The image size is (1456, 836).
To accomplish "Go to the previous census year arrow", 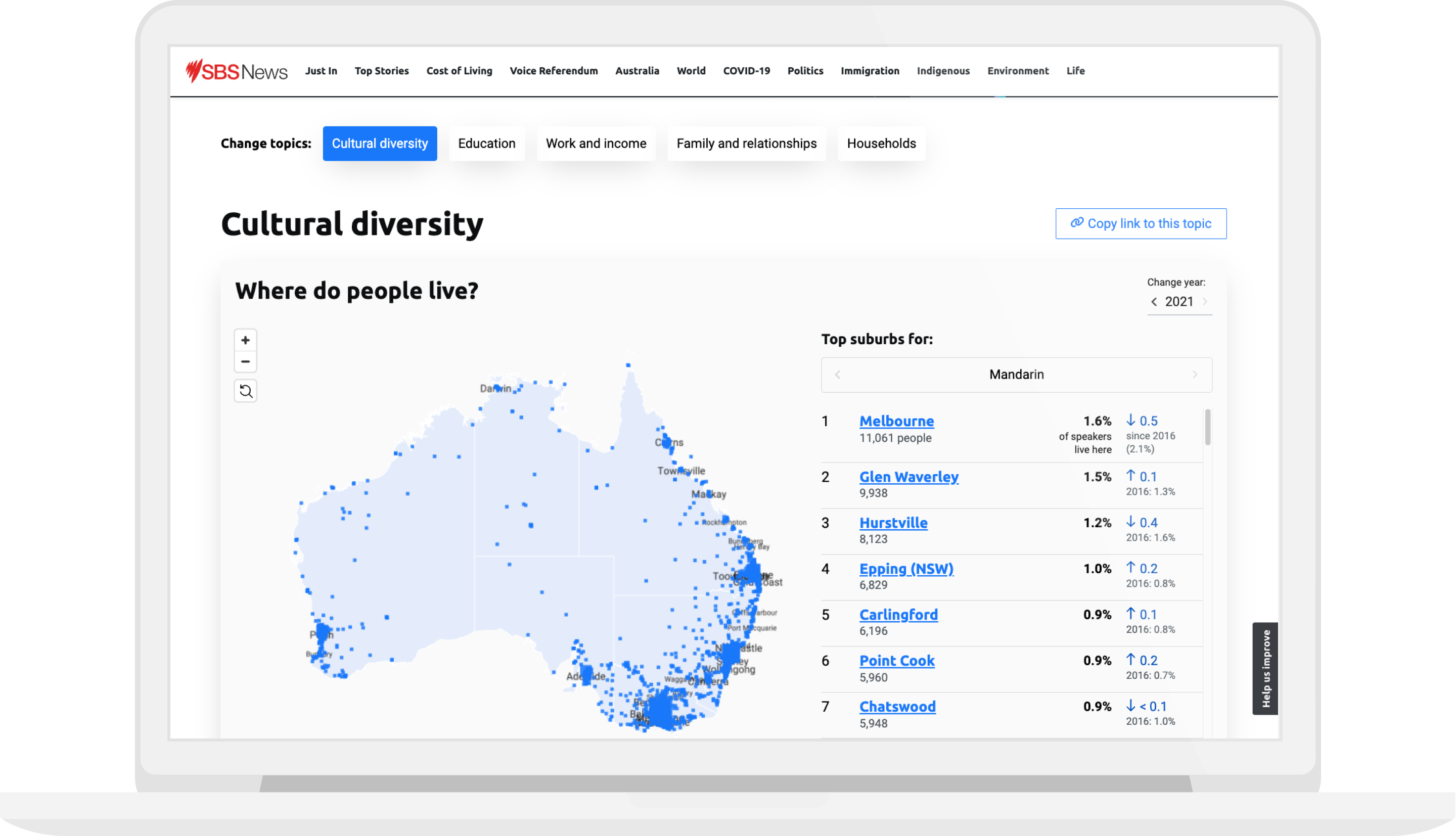I will coord(1154,302).
